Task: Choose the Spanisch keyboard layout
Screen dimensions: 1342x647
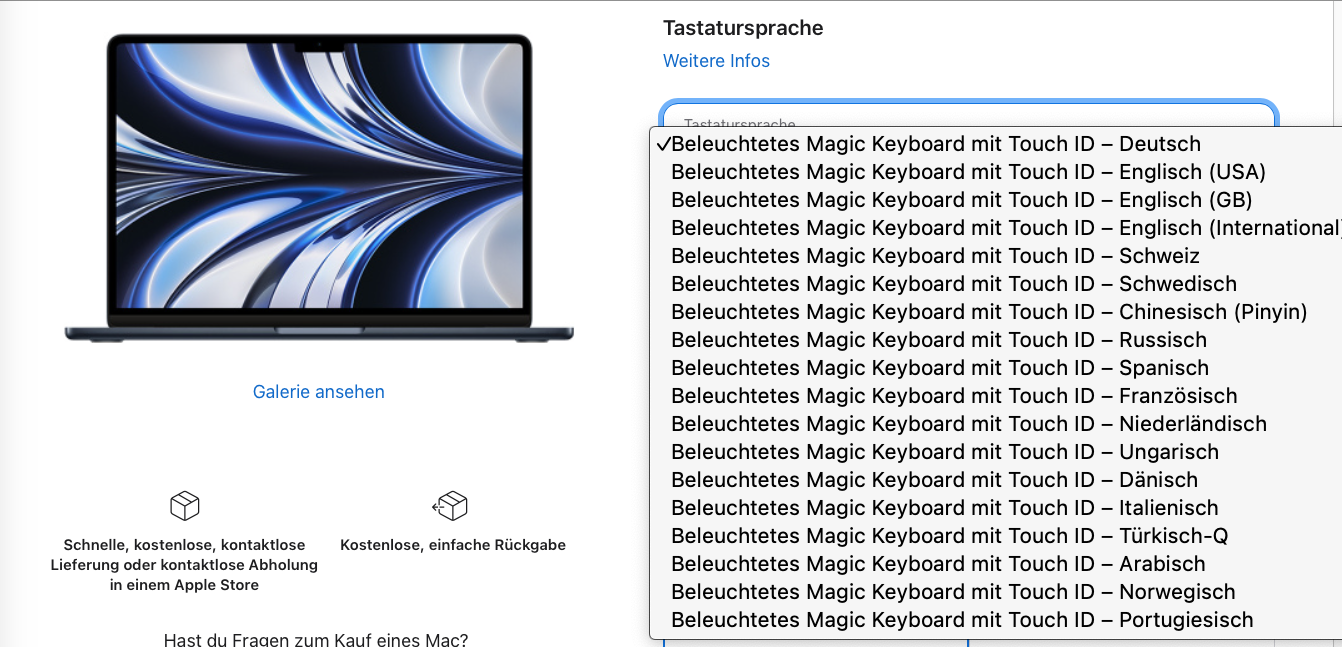Action: (x=995, y=368)
